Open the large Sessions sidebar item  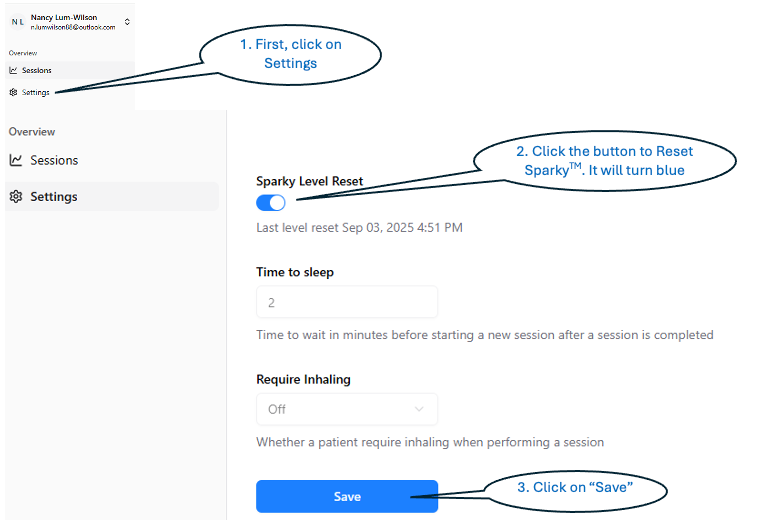(x=54, y=160)
